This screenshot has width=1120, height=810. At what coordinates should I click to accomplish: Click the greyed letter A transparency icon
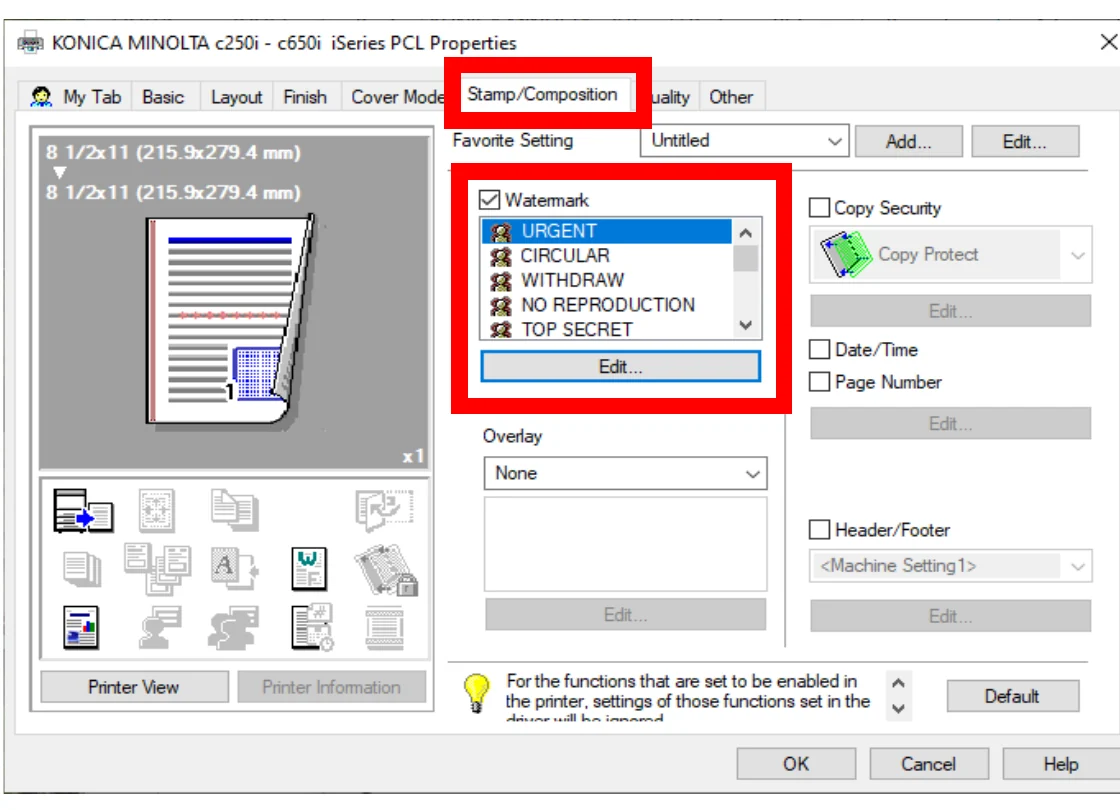tap(234, 569)
